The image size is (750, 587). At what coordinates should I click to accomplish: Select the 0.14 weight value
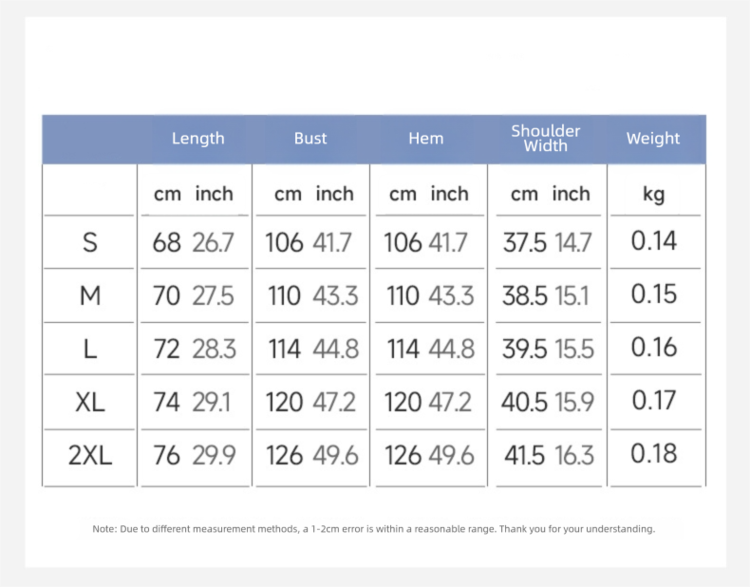(x=654, y=241)
